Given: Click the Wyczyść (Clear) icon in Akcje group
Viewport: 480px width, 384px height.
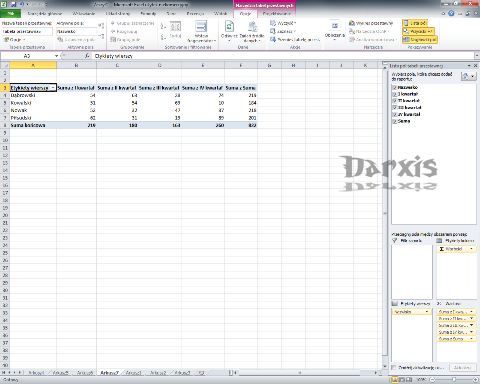Looking at the screenshot, I should pyautogui.click(x=273, y=23).
